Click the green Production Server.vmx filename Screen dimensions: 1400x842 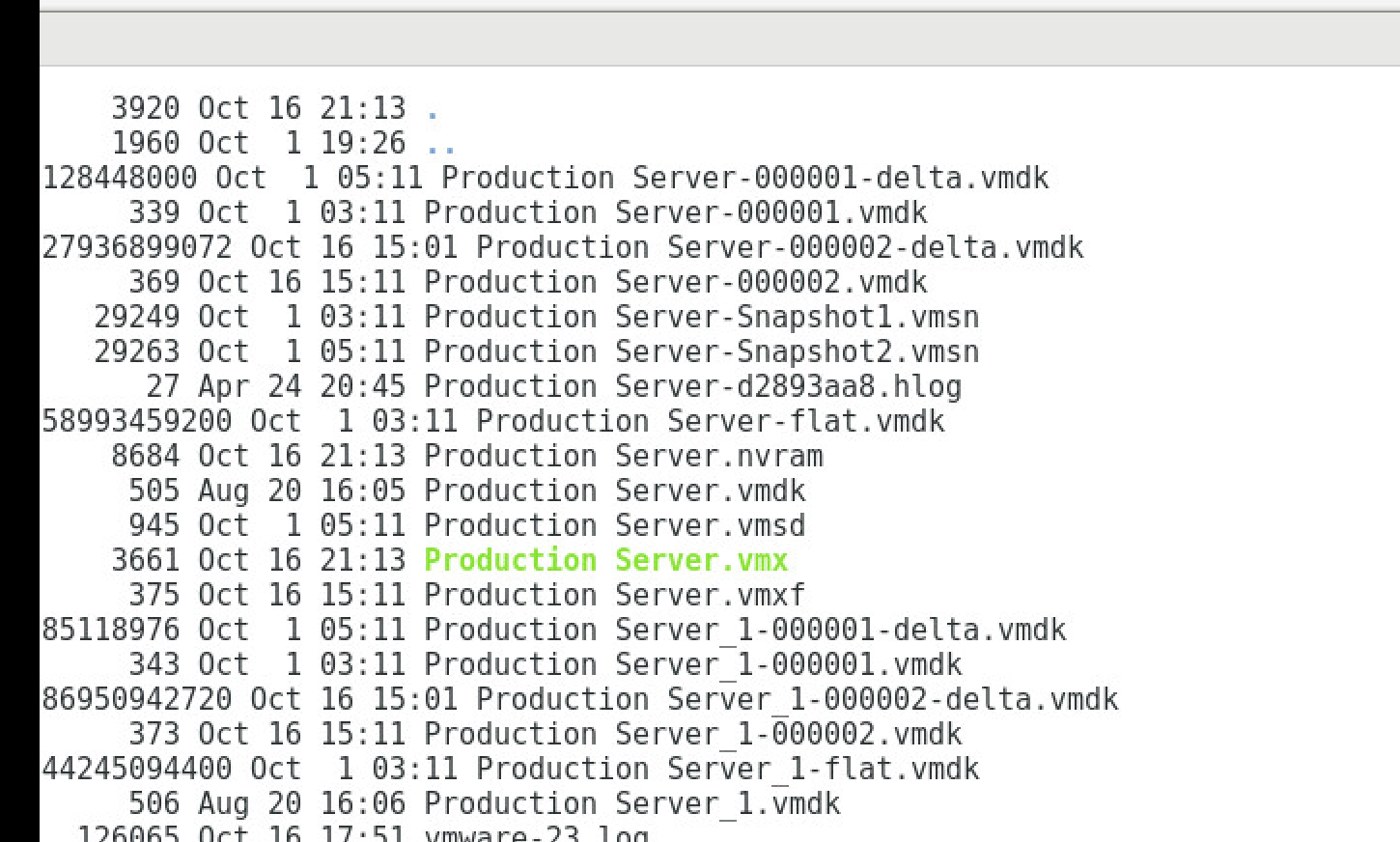(605, 560)
